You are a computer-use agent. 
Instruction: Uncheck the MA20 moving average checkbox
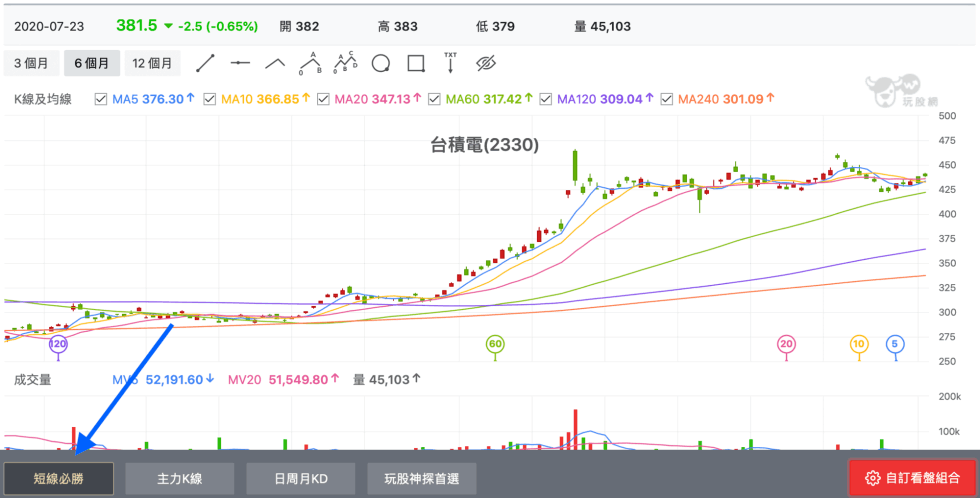[x=323, y=99]
